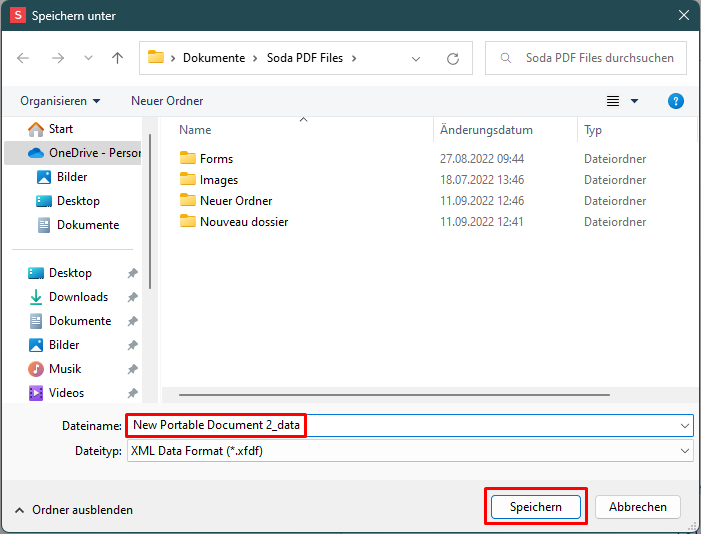The width and height of the screenshot is (701, 534).
Task: Click the navigation pane vertical scrollbar
Action: click(x=150, y=211)
